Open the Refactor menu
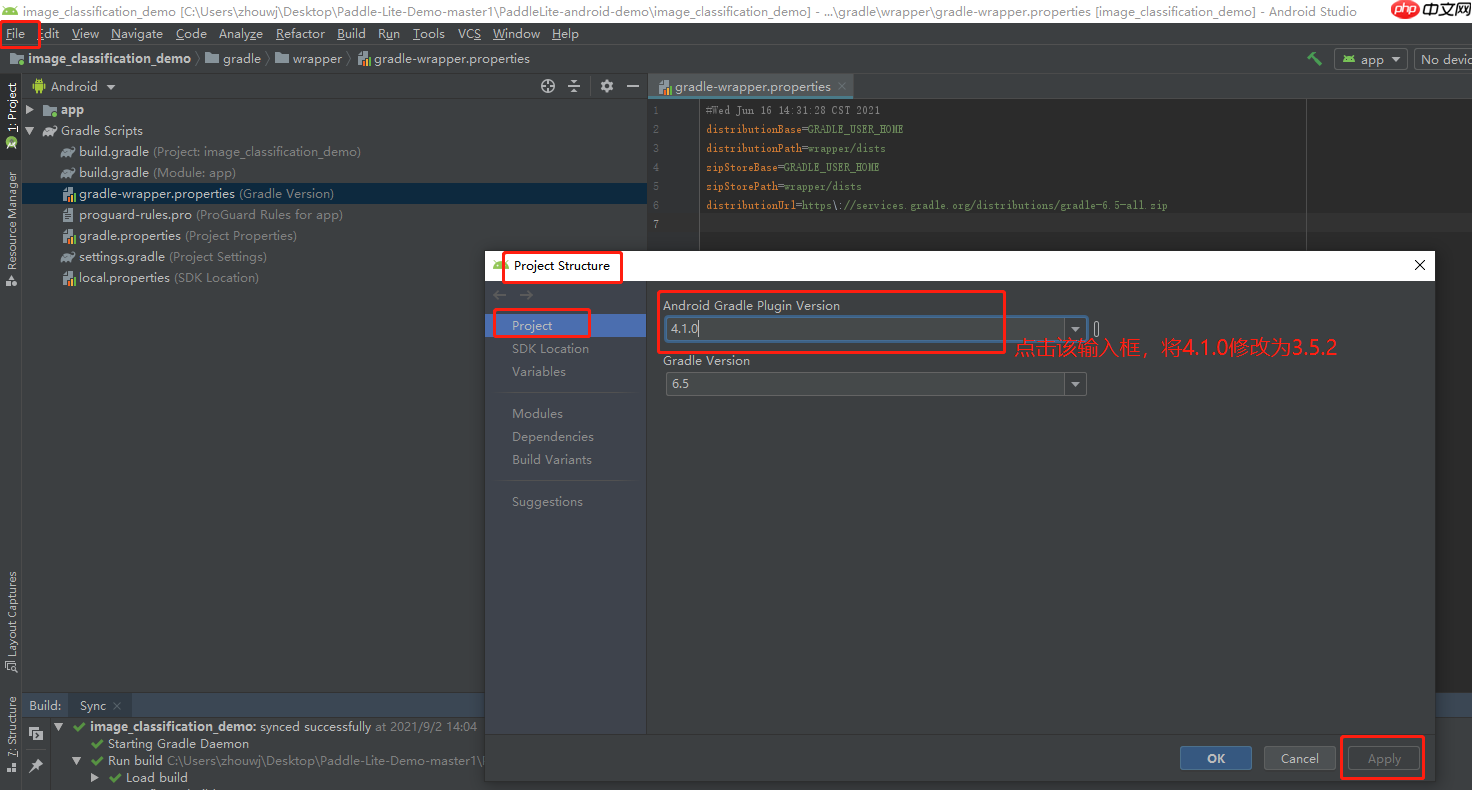 tap(300, 34)
